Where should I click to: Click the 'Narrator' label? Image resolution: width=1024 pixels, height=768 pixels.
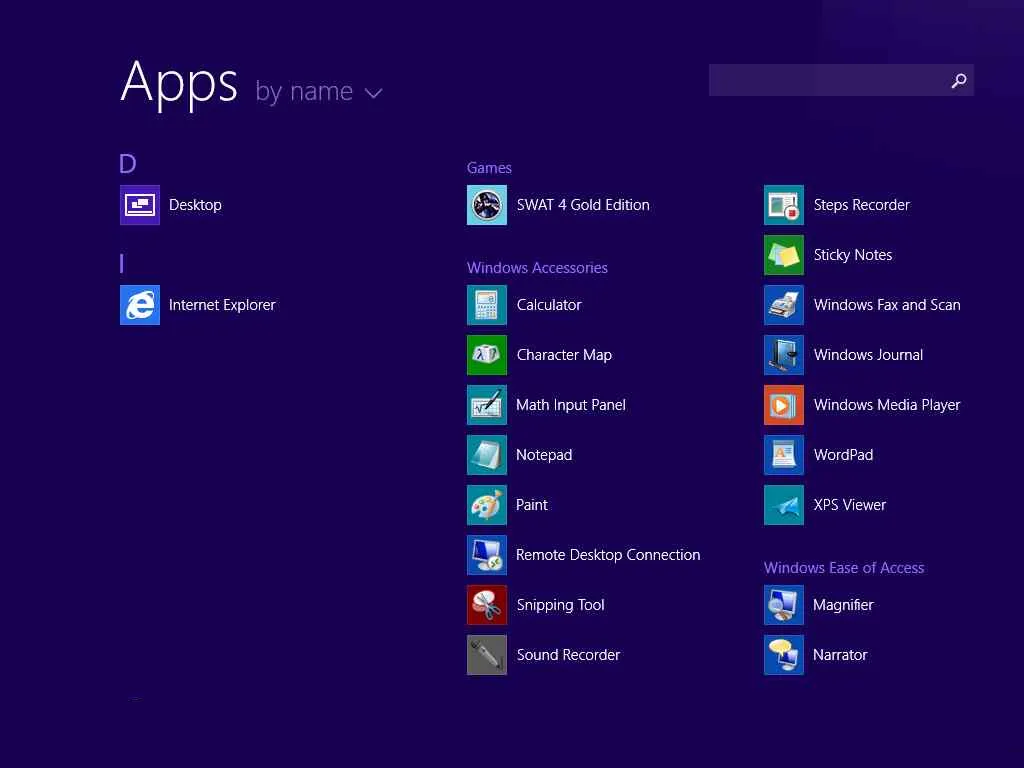click(x=840, y=655)
